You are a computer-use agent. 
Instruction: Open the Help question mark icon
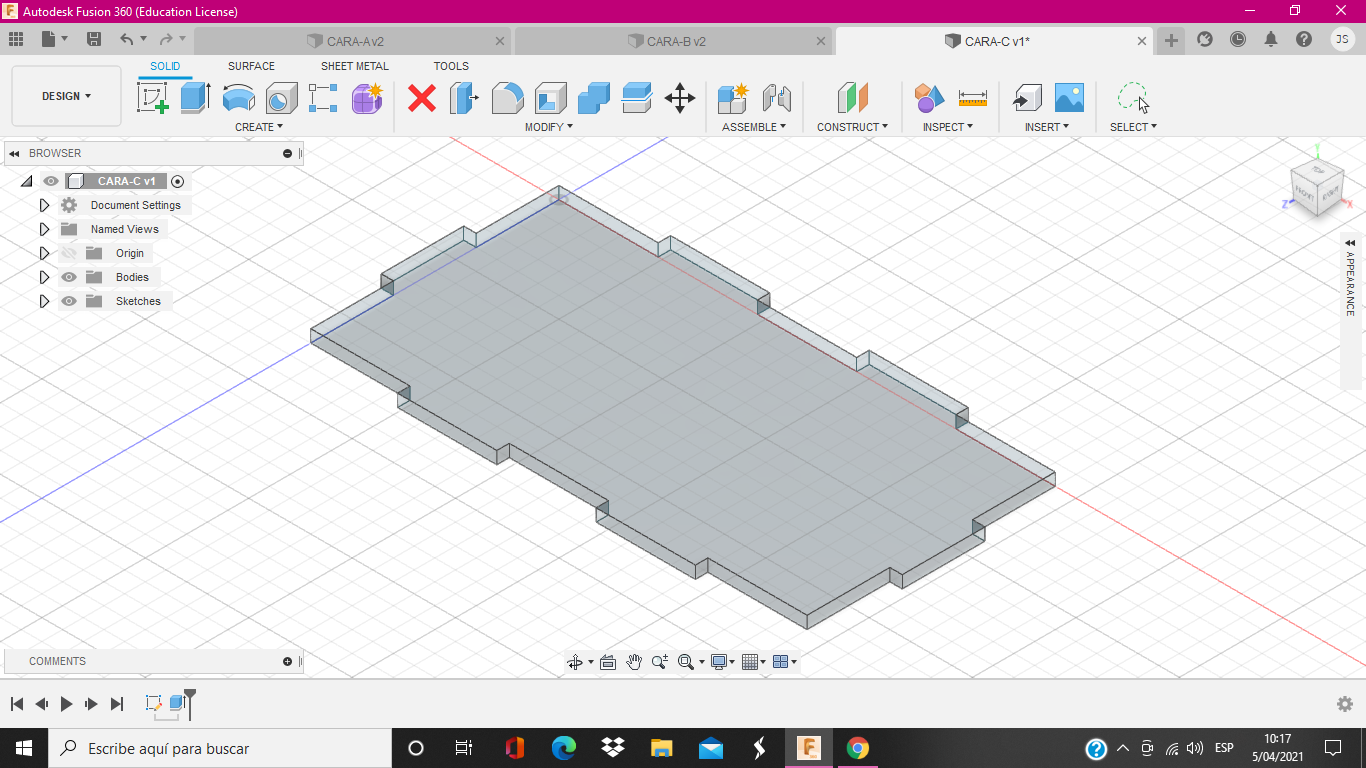1304,40
